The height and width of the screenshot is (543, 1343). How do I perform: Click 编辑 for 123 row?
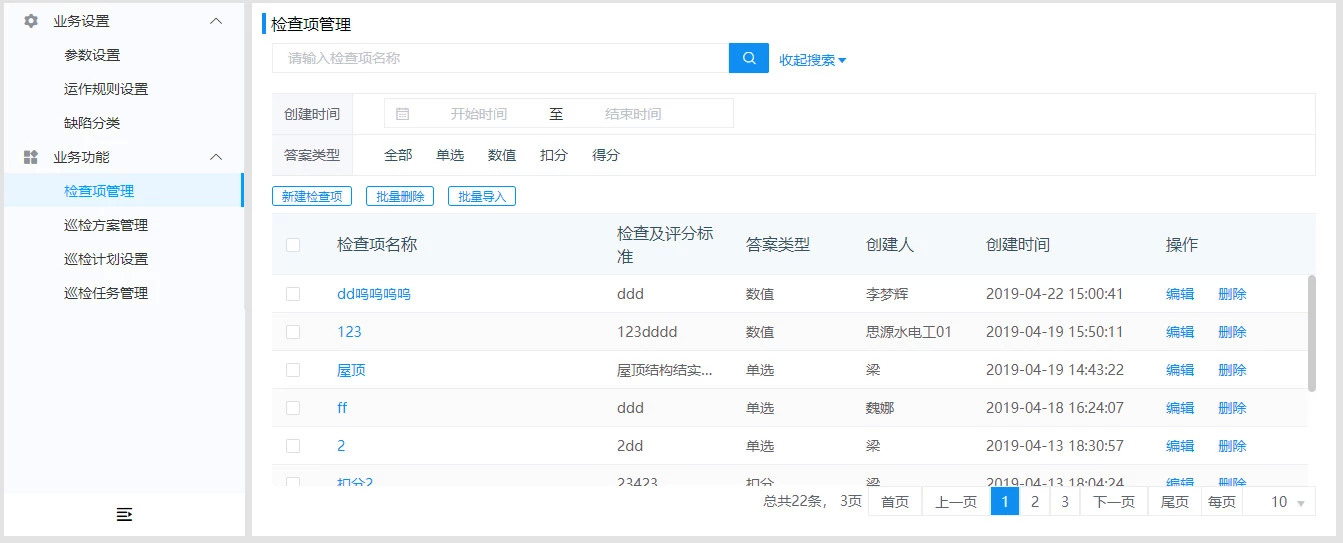1180,332
